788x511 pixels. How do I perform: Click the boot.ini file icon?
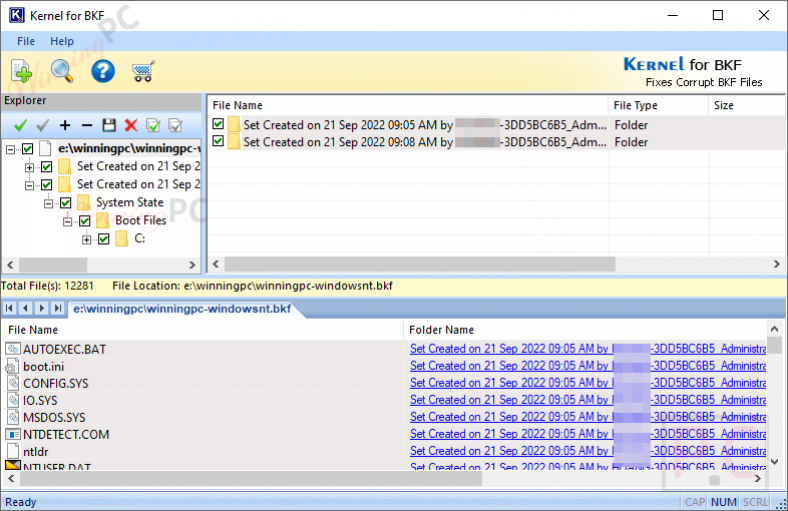click(x=12, y=366)
